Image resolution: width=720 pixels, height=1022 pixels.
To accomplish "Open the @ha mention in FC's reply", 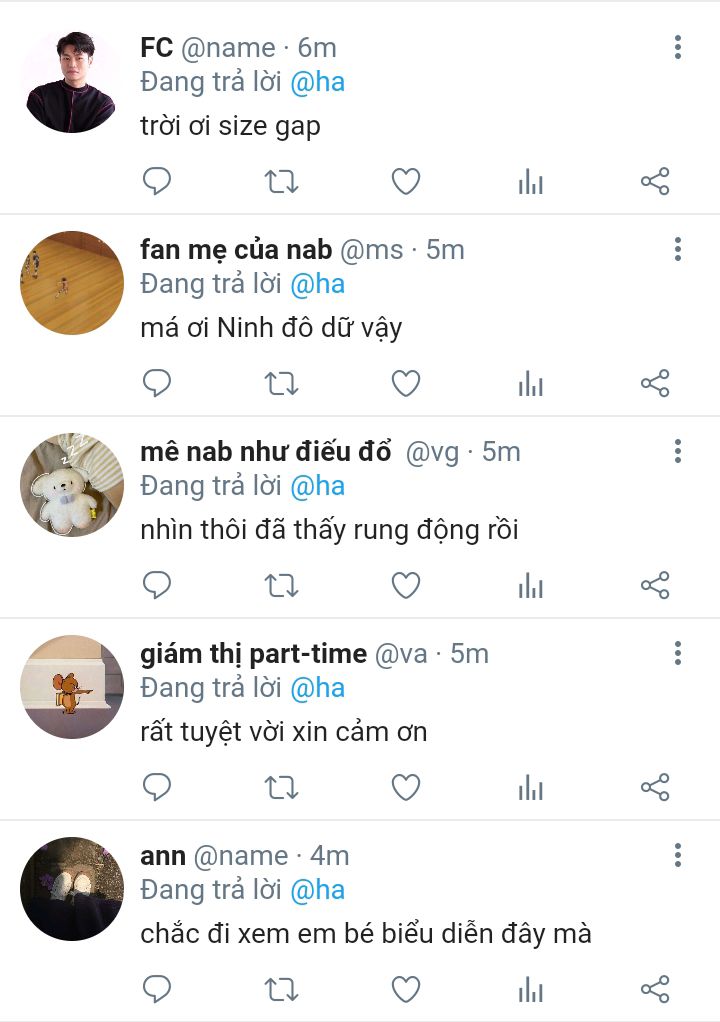I will (317, 83).
